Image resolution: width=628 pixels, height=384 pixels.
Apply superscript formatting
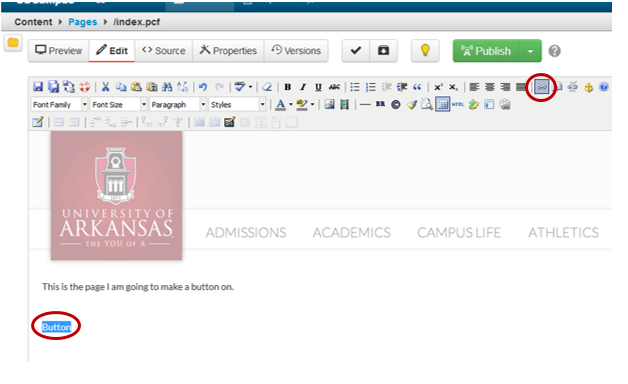click(438, 86)
